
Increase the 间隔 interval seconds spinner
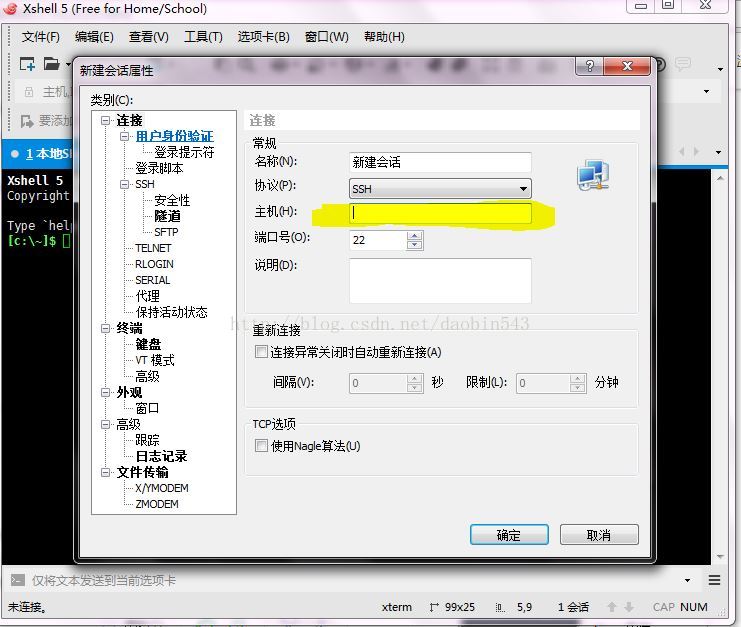(414, 378)
